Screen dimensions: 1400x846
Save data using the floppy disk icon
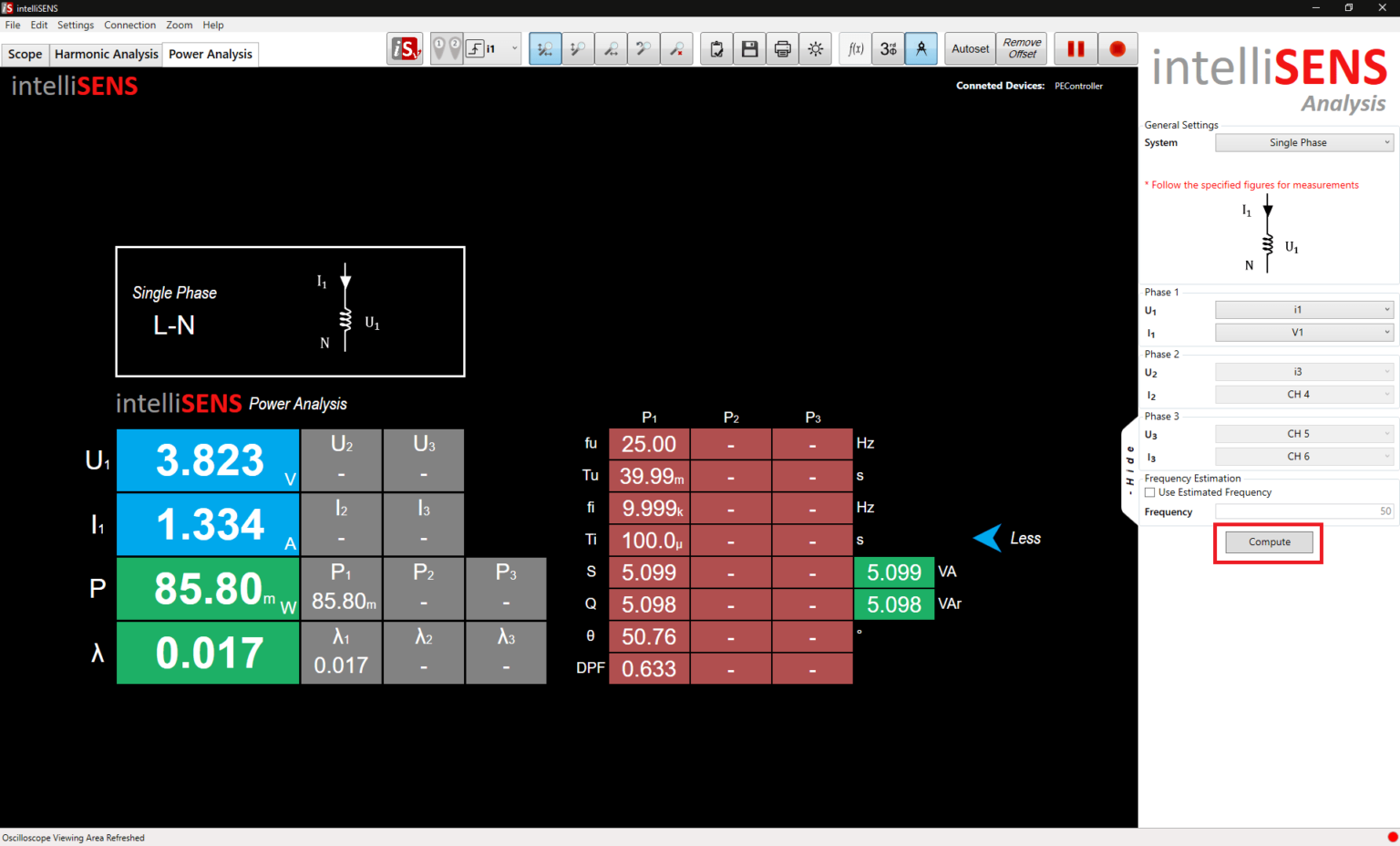[749, 48]
